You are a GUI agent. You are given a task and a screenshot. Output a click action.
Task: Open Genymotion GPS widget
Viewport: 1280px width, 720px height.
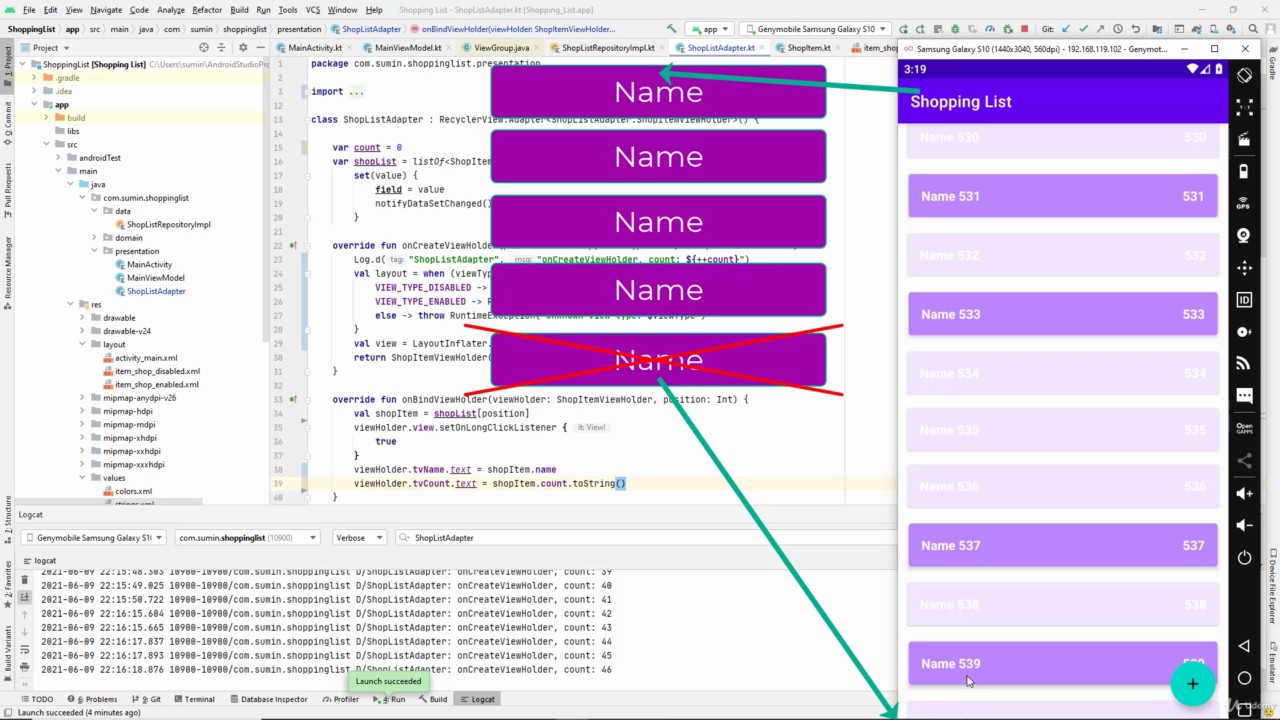click(x=1244, y=203)
